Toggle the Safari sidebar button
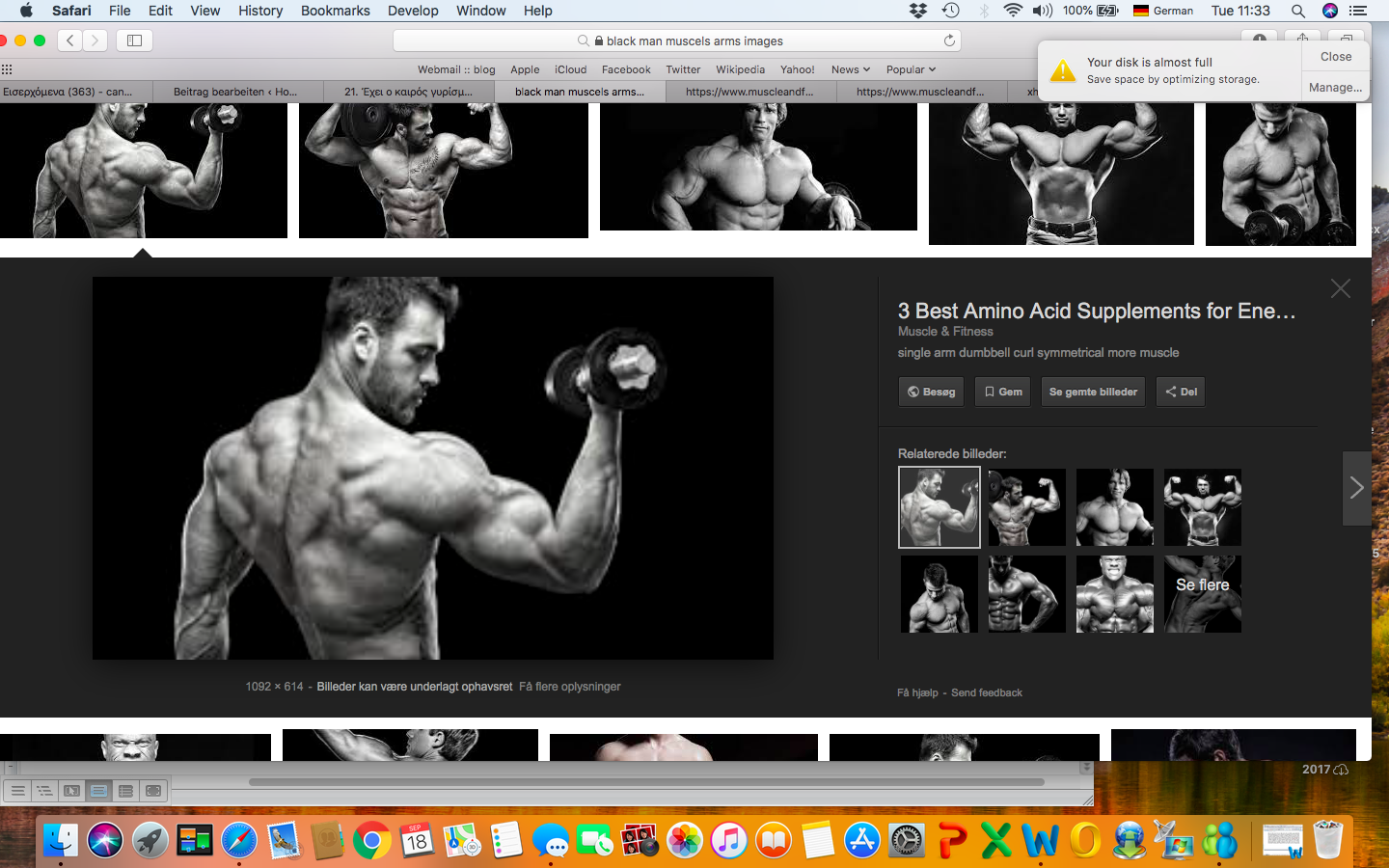The width and height of the screenshot is (1389, 868). pos(134,41)
